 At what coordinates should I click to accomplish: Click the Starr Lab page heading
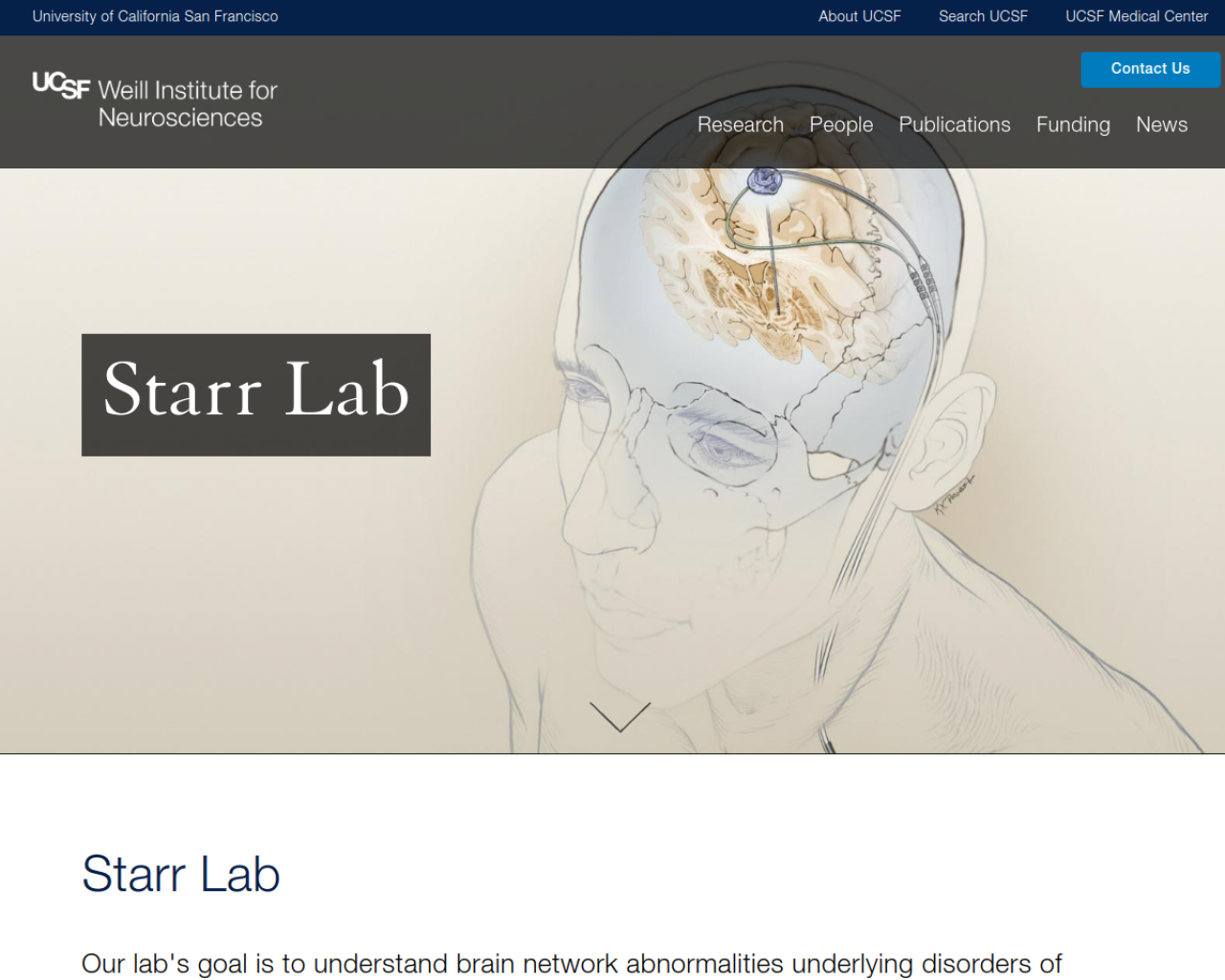181,874
